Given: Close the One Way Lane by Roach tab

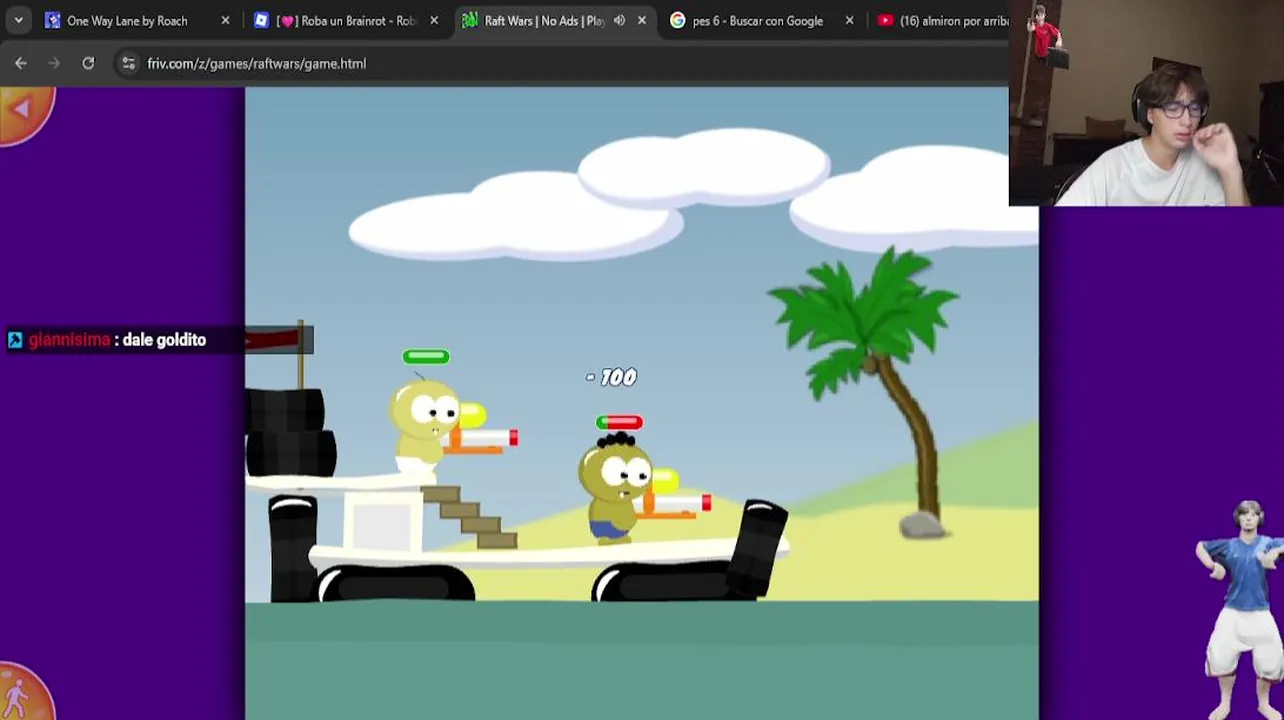Looking at the screenshot, I should click(x=225, y=20).
